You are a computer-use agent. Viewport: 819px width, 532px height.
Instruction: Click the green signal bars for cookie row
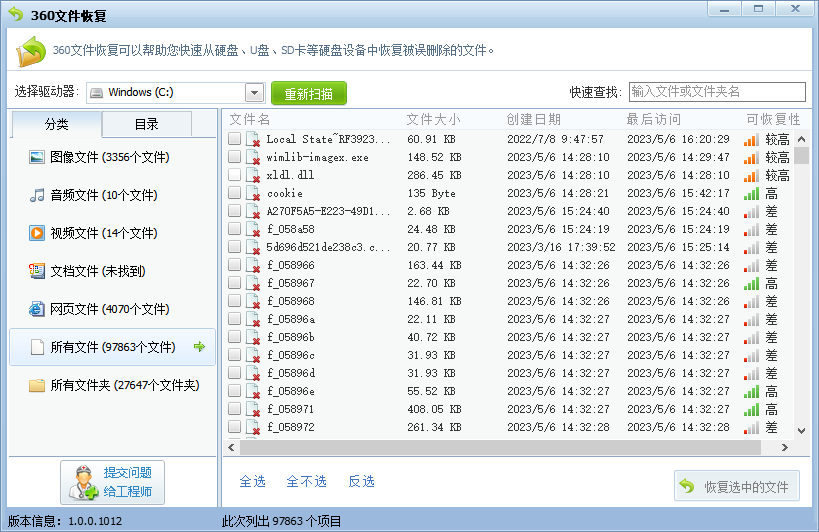(751, 194)
